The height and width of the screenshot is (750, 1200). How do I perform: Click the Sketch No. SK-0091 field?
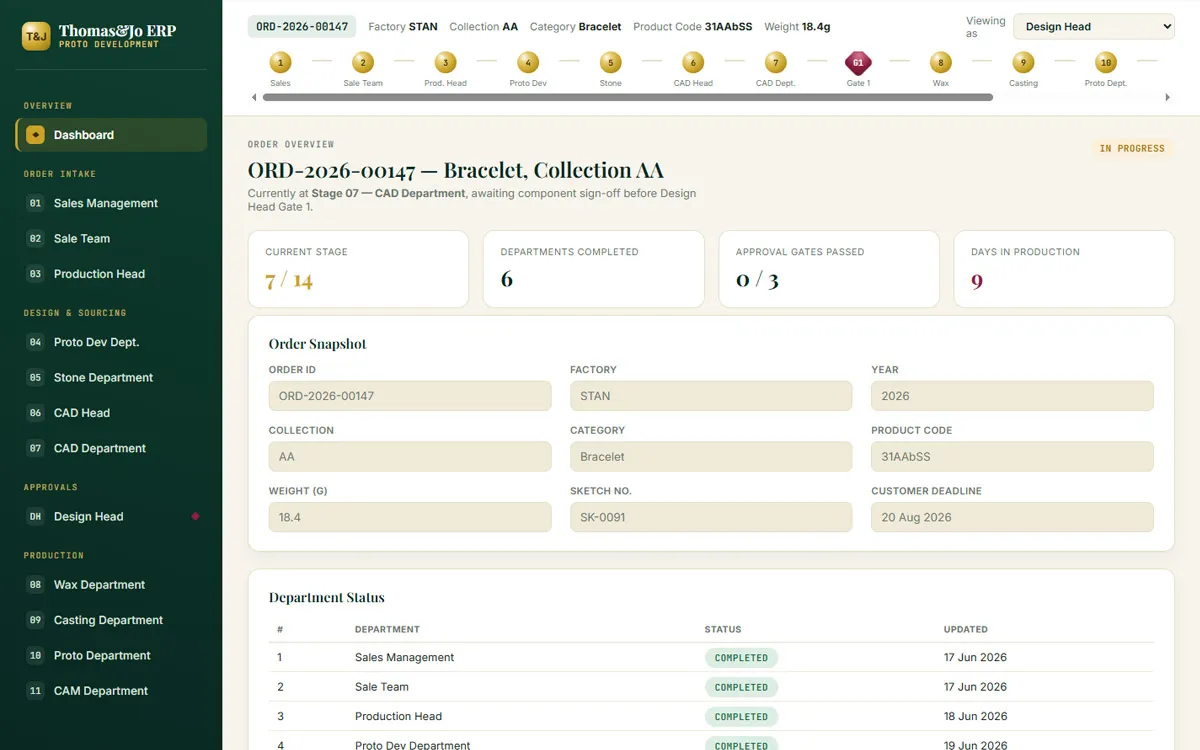pyautogui.click(x=711, y=517)
